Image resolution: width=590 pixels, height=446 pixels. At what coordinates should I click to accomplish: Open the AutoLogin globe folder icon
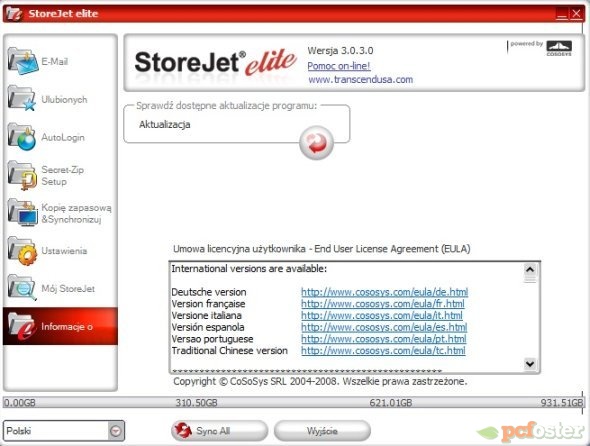click(23, 137)
